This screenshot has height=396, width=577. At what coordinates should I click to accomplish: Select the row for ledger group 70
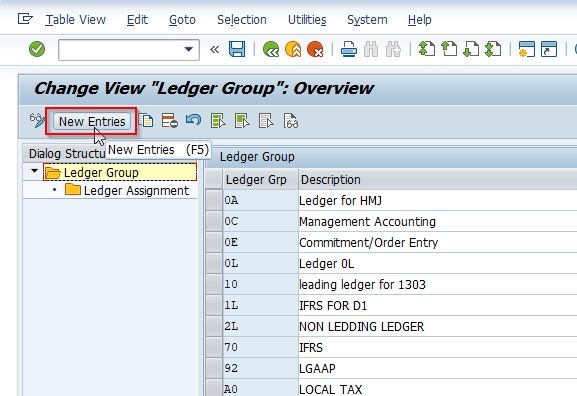click(x=214, y=347)
